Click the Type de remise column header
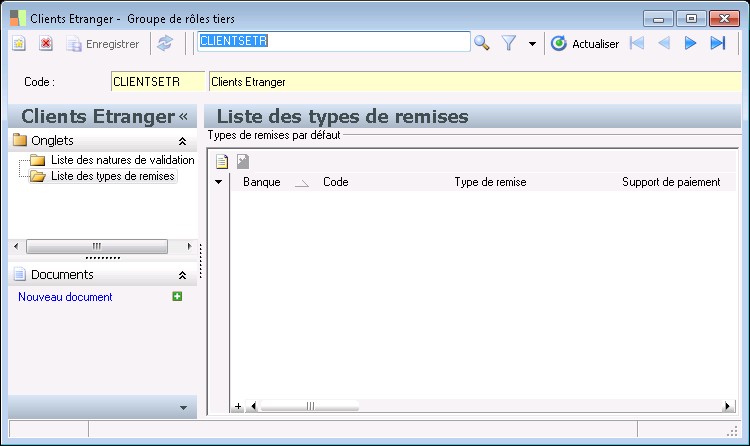Viewport: 750px width, 446px height. click(x=490, y=182)
